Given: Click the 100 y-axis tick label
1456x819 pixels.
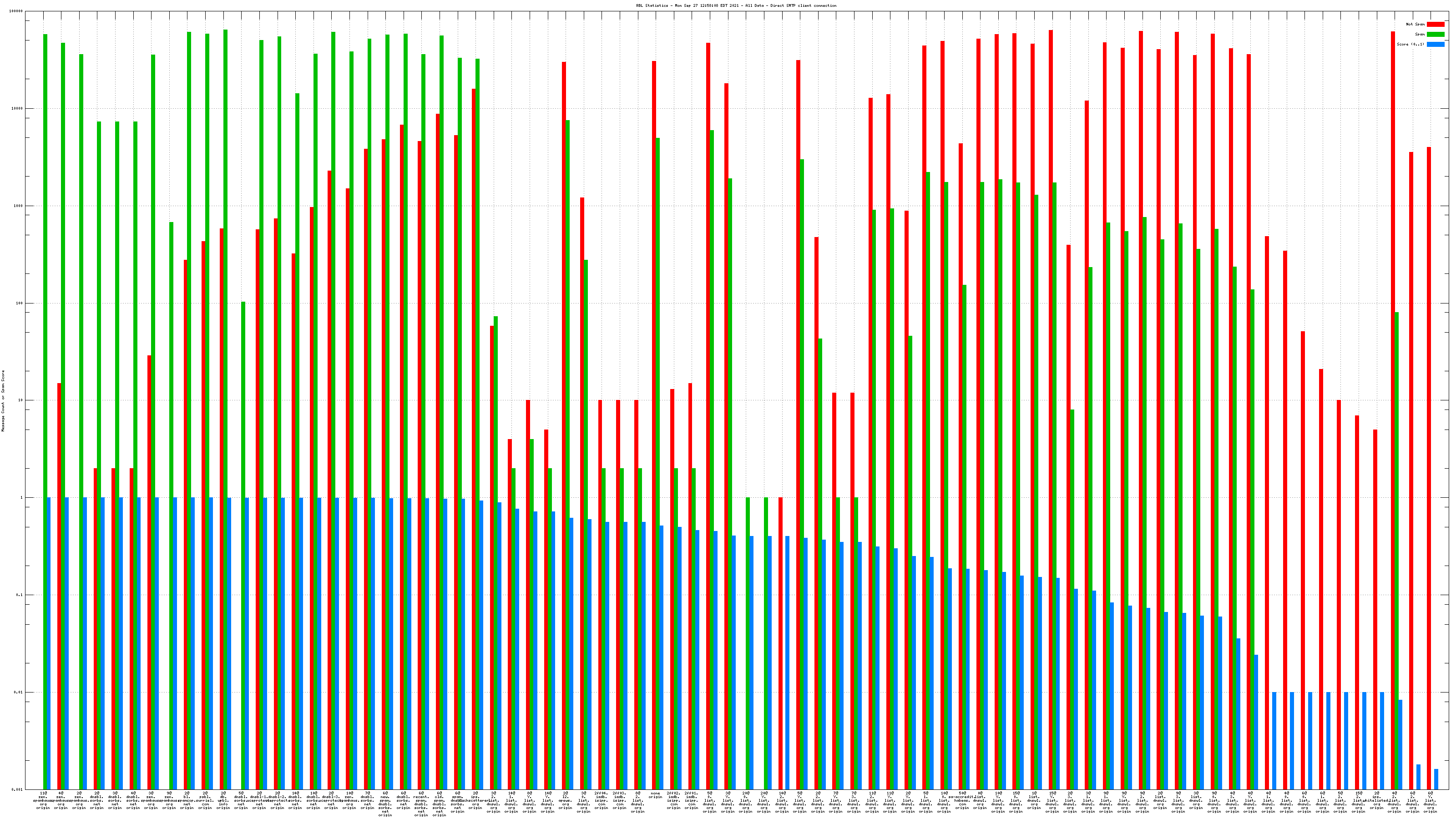Looking at the screenshot, I should pos(20,303).
